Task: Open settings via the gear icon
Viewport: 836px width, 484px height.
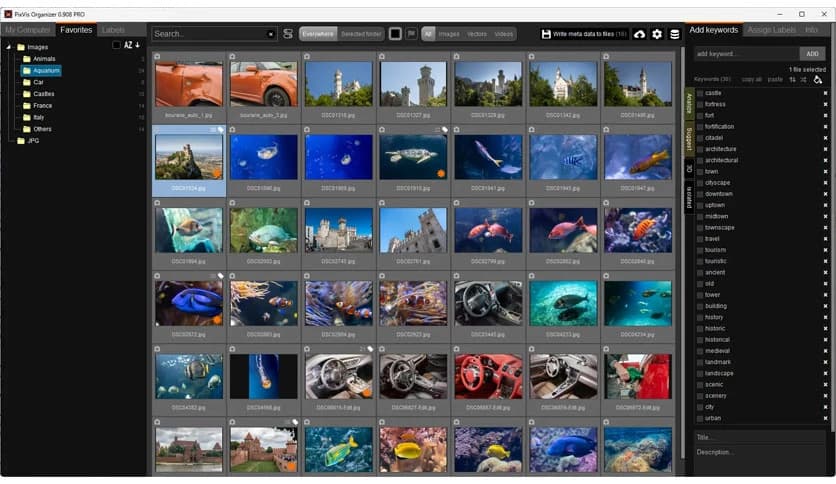Action: [x=657, y=34]
